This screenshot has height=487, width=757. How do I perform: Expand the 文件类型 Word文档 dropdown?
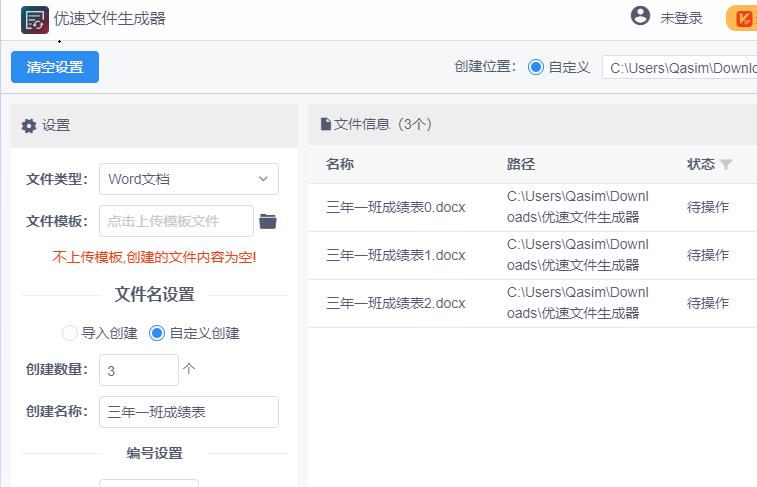tap(188, 179)
